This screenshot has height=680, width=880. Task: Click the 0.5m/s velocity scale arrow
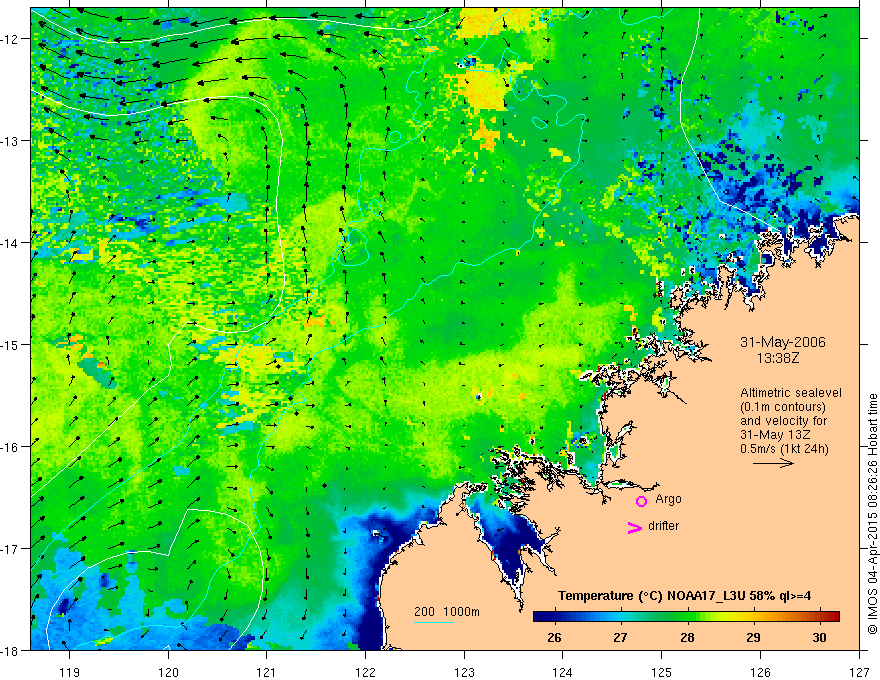773,463
